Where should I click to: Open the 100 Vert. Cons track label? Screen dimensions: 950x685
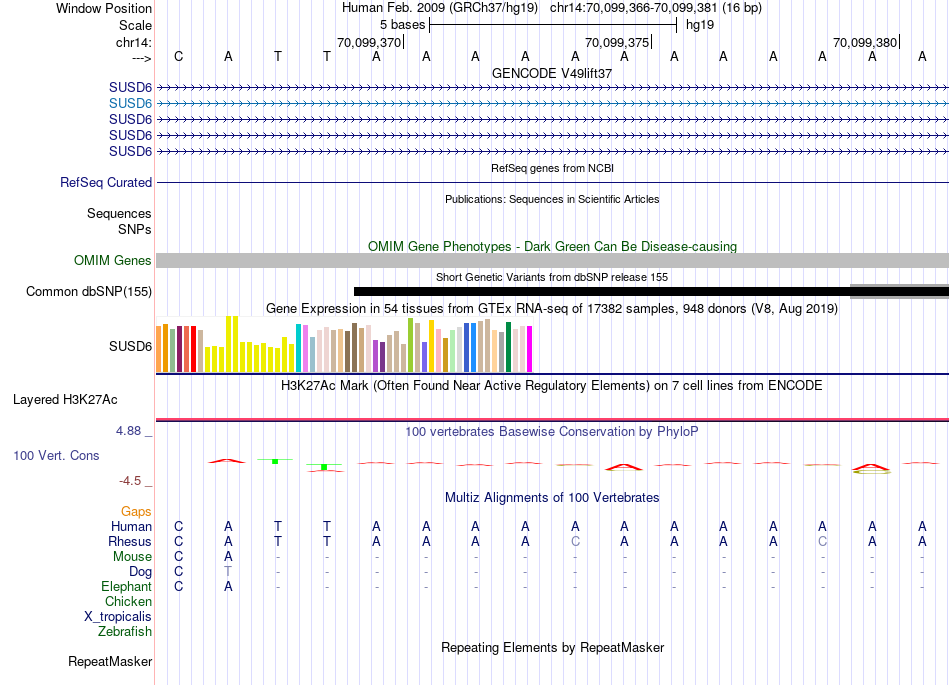tap(56, 455)
